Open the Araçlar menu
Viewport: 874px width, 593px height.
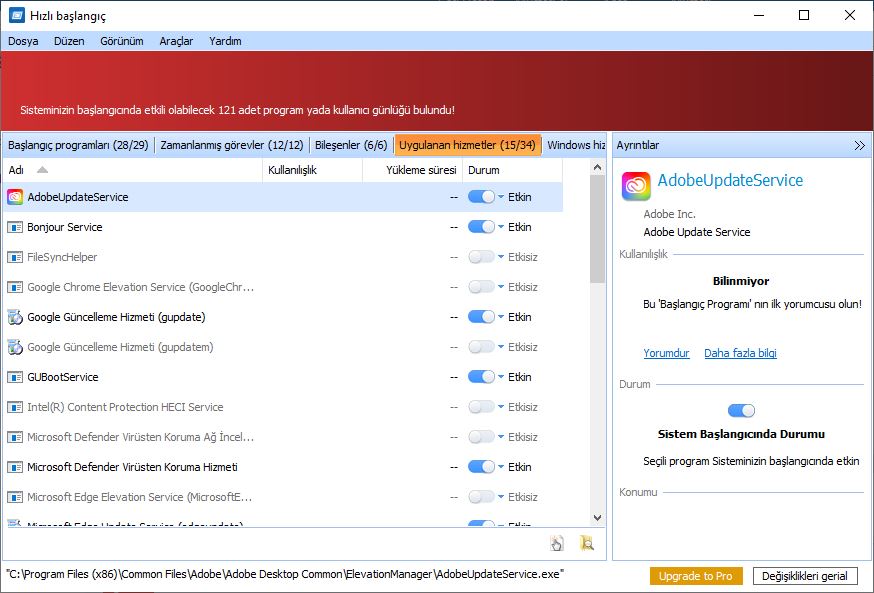pyautogui.click(x=176, y=41)
